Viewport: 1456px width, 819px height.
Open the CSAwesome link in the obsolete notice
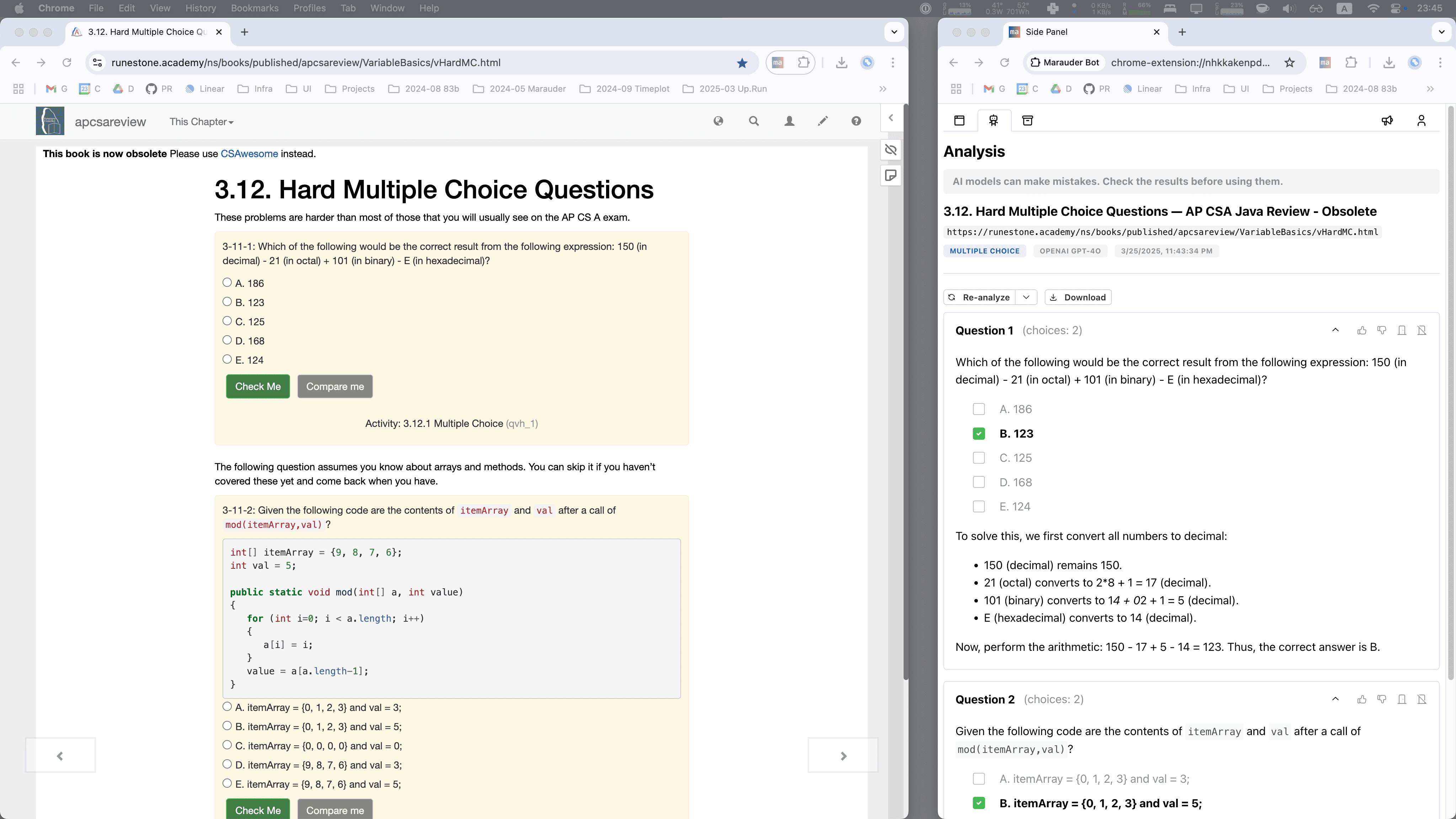point(249,153)
